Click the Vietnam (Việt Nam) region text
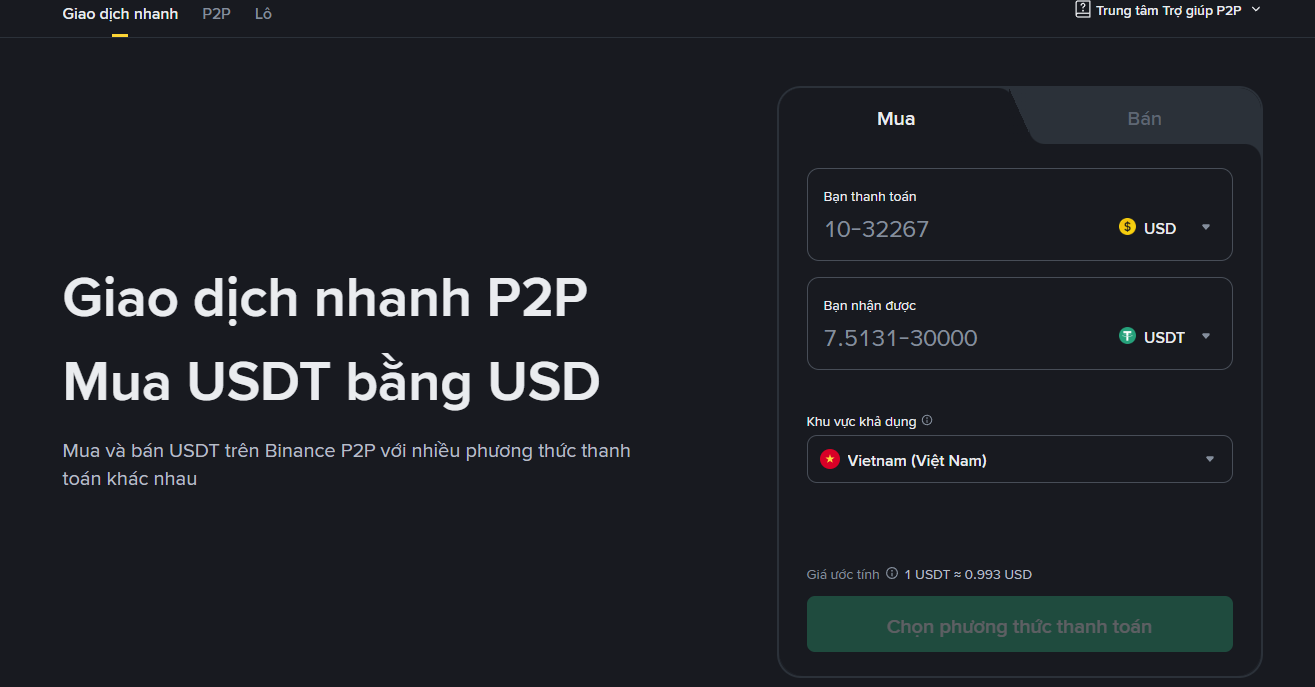This screenshot has height=687, width=1315. 917,460
